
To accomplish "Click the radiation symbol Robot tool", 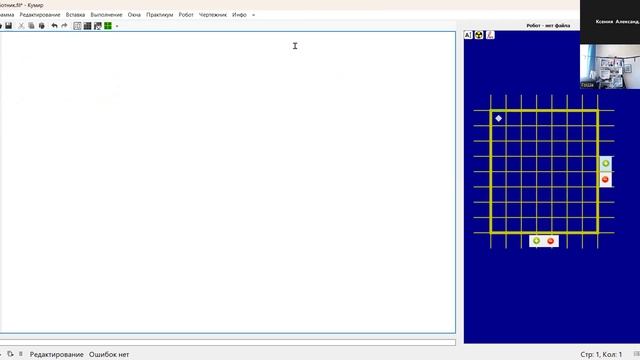I will point(479,35).
